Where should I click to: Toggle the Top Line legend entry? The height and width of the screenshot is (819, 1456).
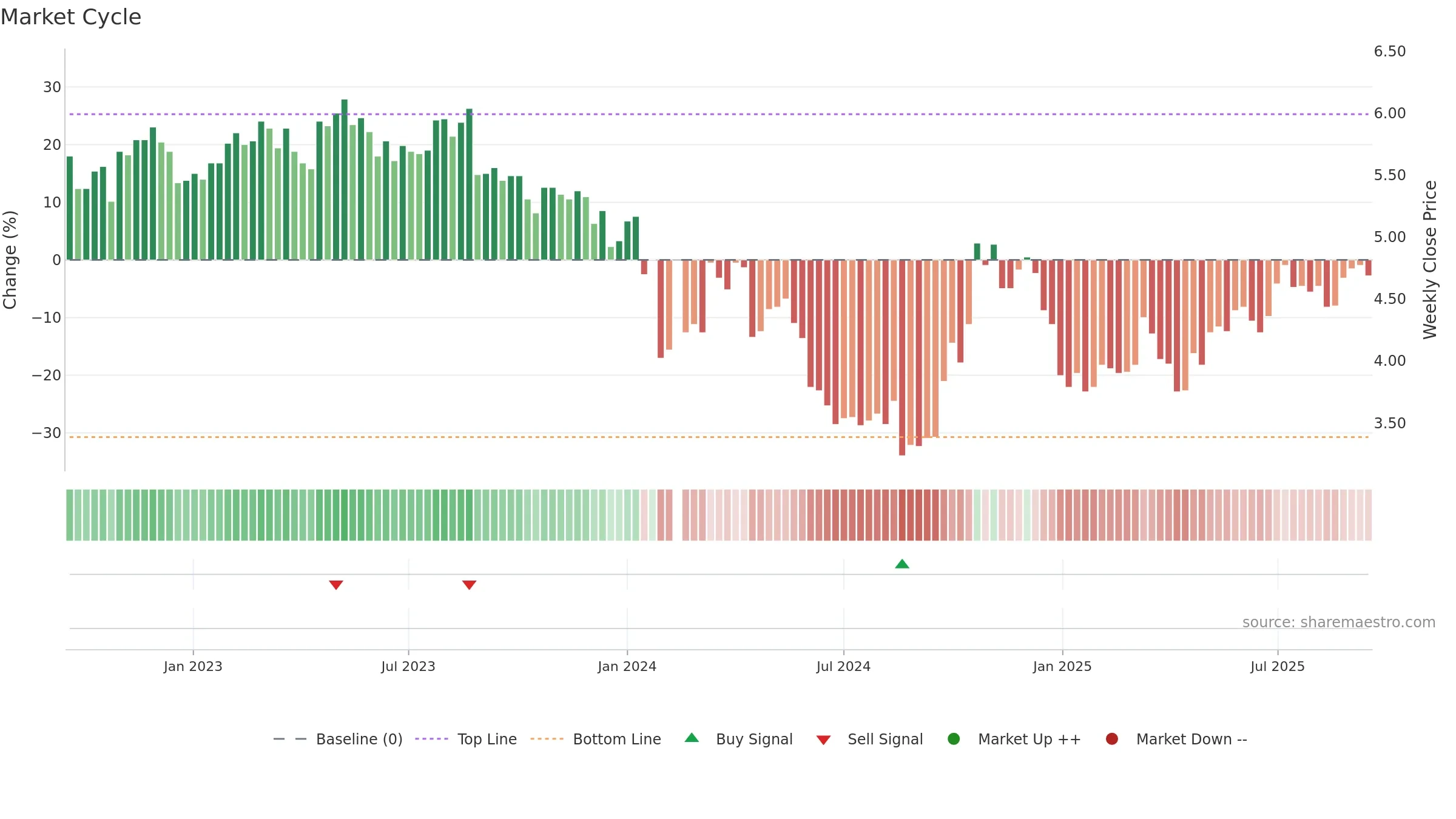(x=466, y=739)
